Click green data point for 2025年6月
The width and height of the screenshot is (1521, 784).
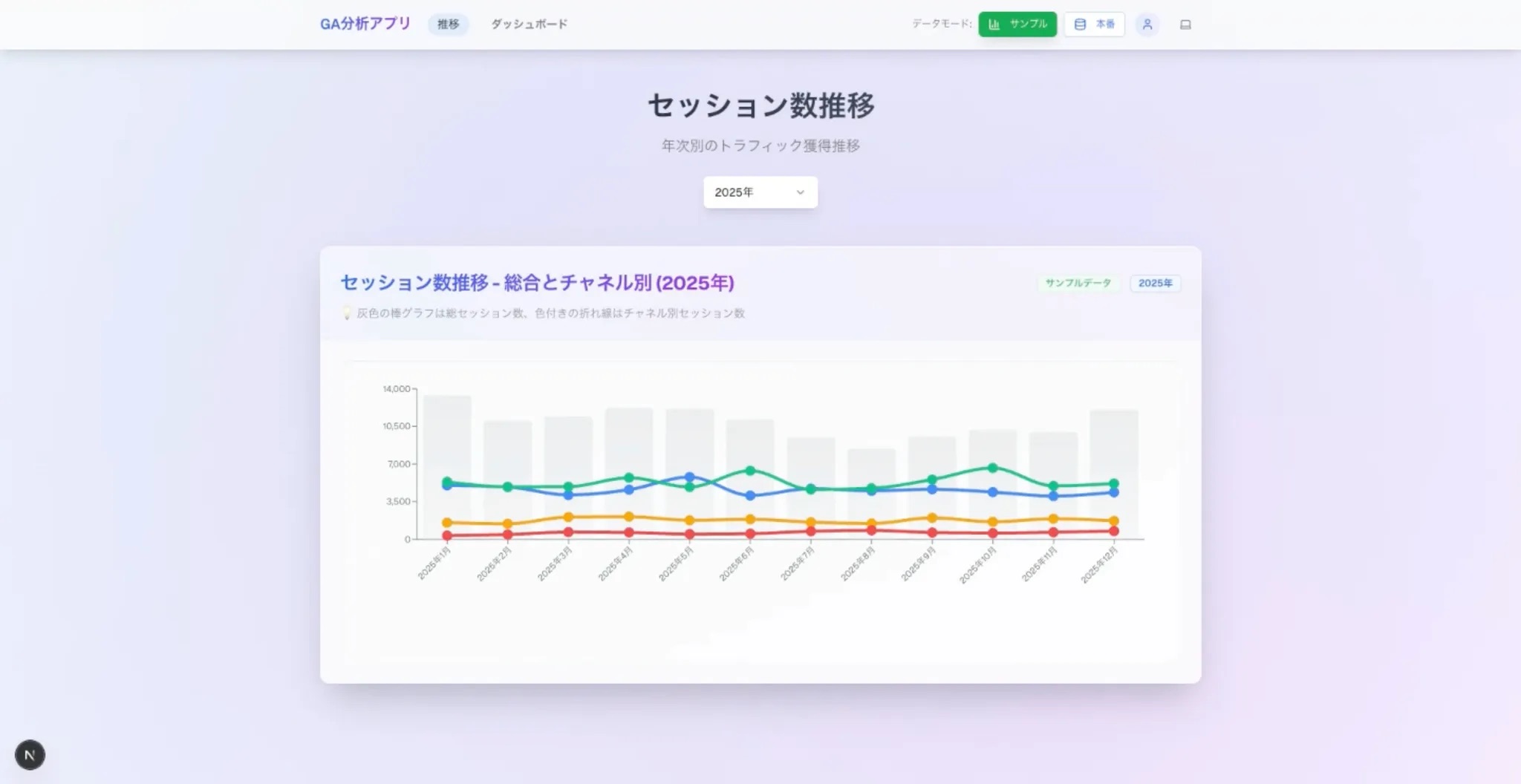(750, 471)
